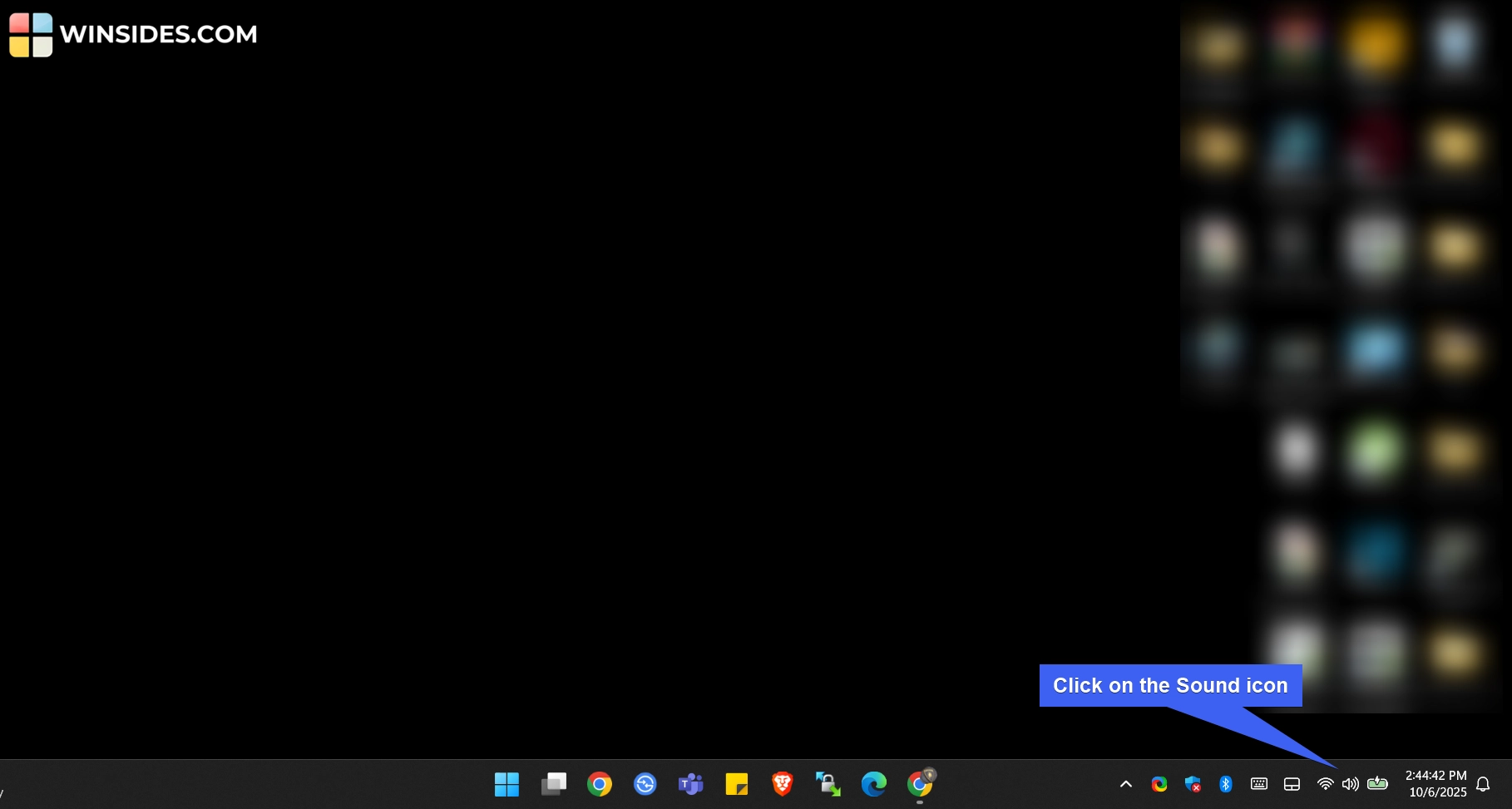The image size is (1512, 809).
Task: Open the touch keyboard from the tray
Action: pos(1259,784)
